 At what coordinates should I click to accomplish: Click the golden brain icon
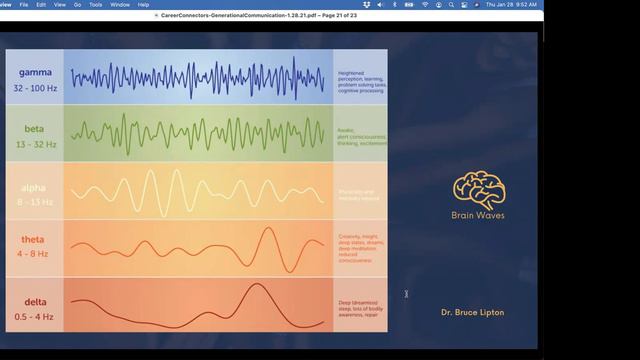coord(479,190)
